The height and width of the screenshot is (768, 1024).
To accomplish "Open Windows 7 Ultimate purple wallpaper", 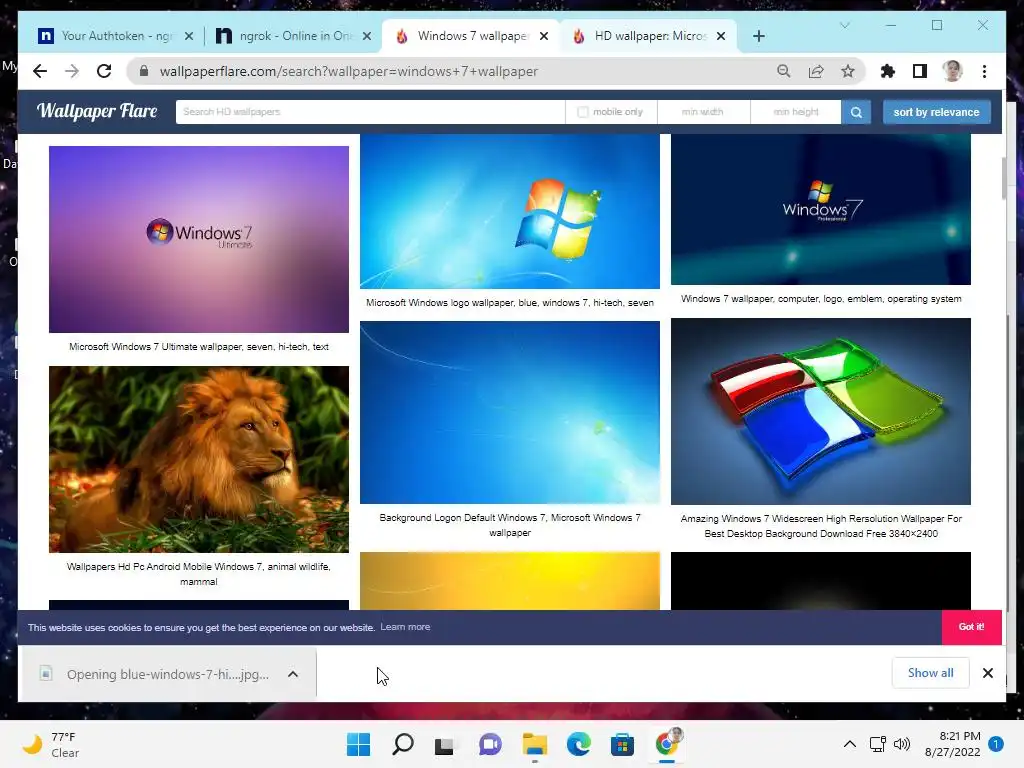I will 199,239.
